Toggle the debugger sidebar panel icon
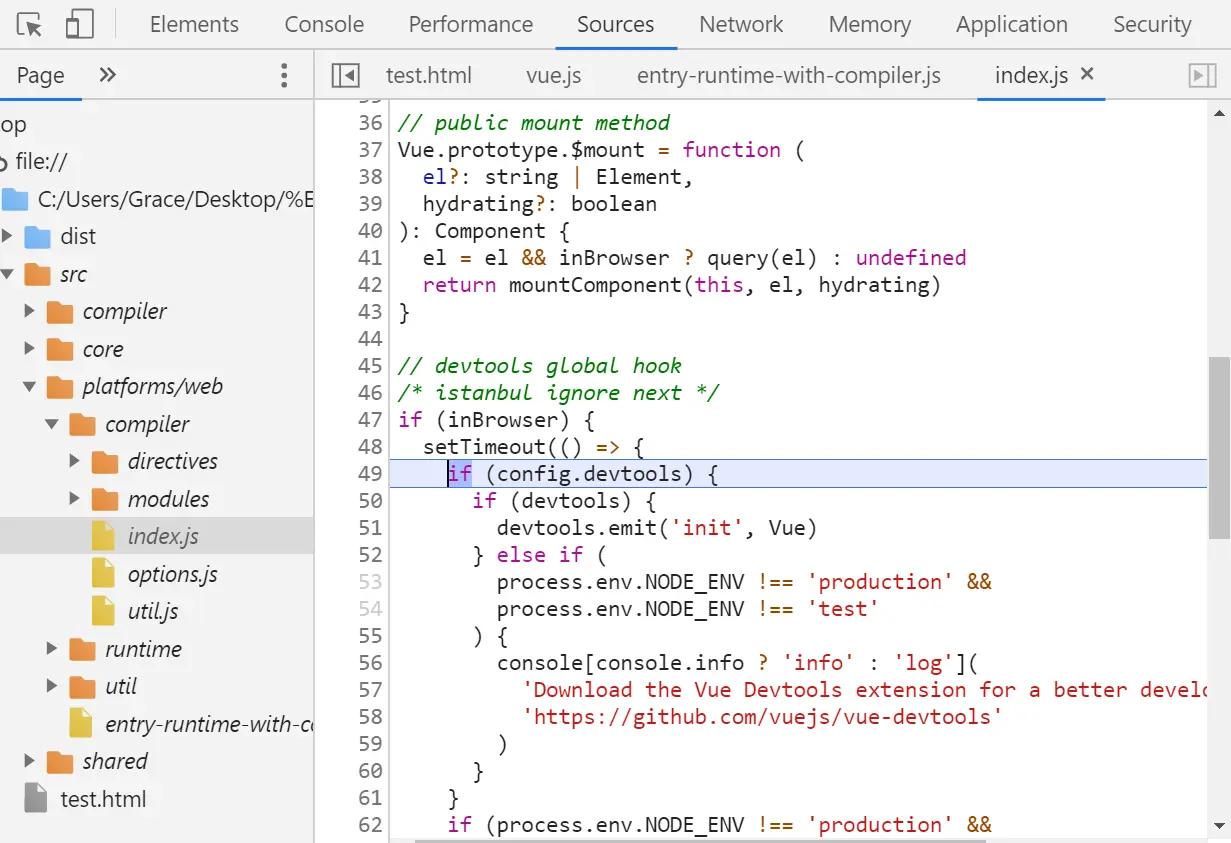Viewport: 1231px width, 843px height. click(x=1200, y=75)
